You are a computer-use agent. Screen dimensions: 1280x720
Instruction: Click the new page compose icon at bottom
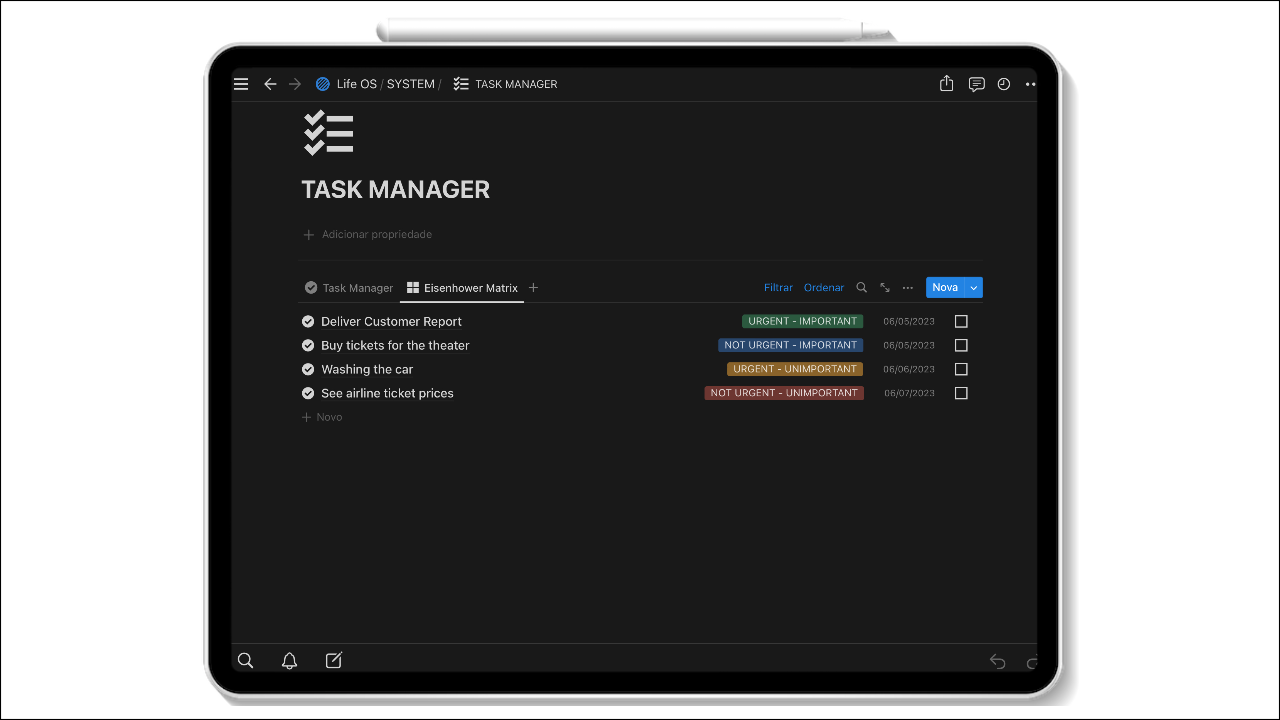click(333, 660)
